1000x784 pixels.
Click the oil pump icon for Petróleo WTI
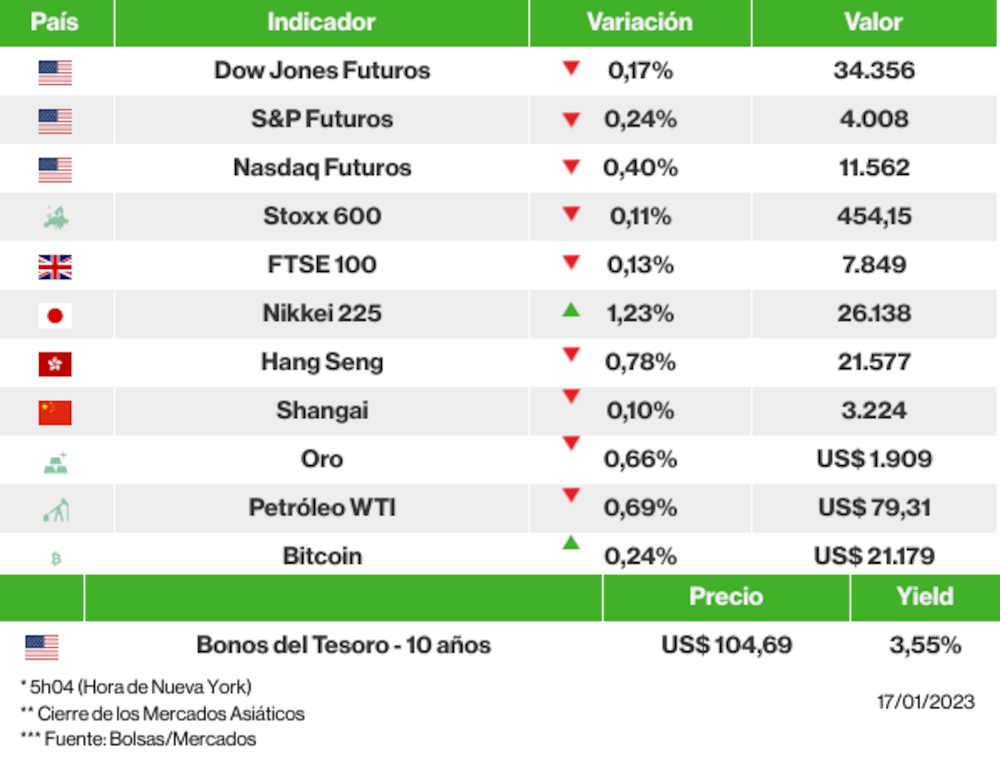[x=56, y=510]
